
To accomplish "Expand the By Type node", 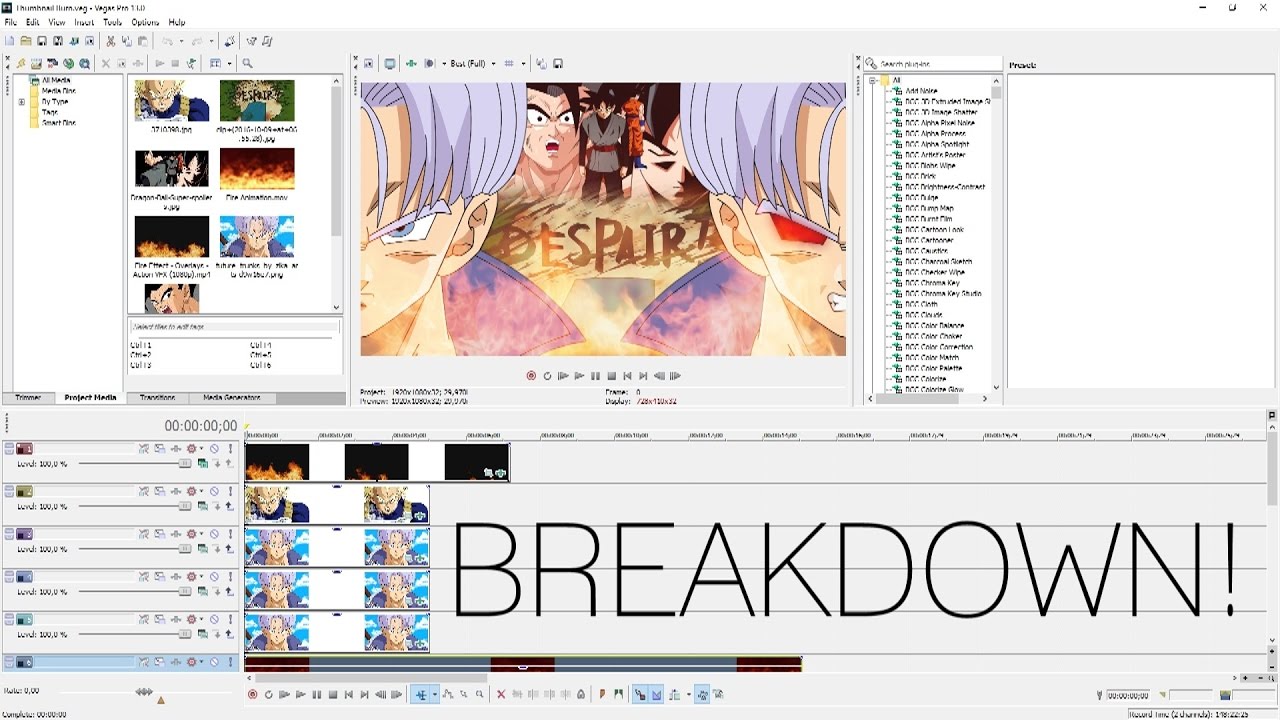I will click(21, 101).
